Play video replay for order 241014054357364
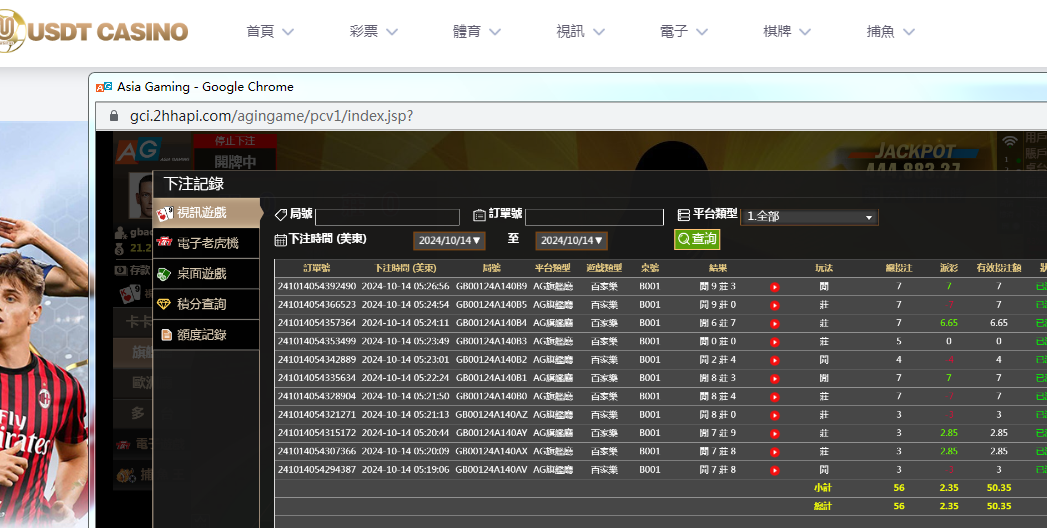This screenshot has width=1047, height=528. pyautogui.click(x=775, y=323)
